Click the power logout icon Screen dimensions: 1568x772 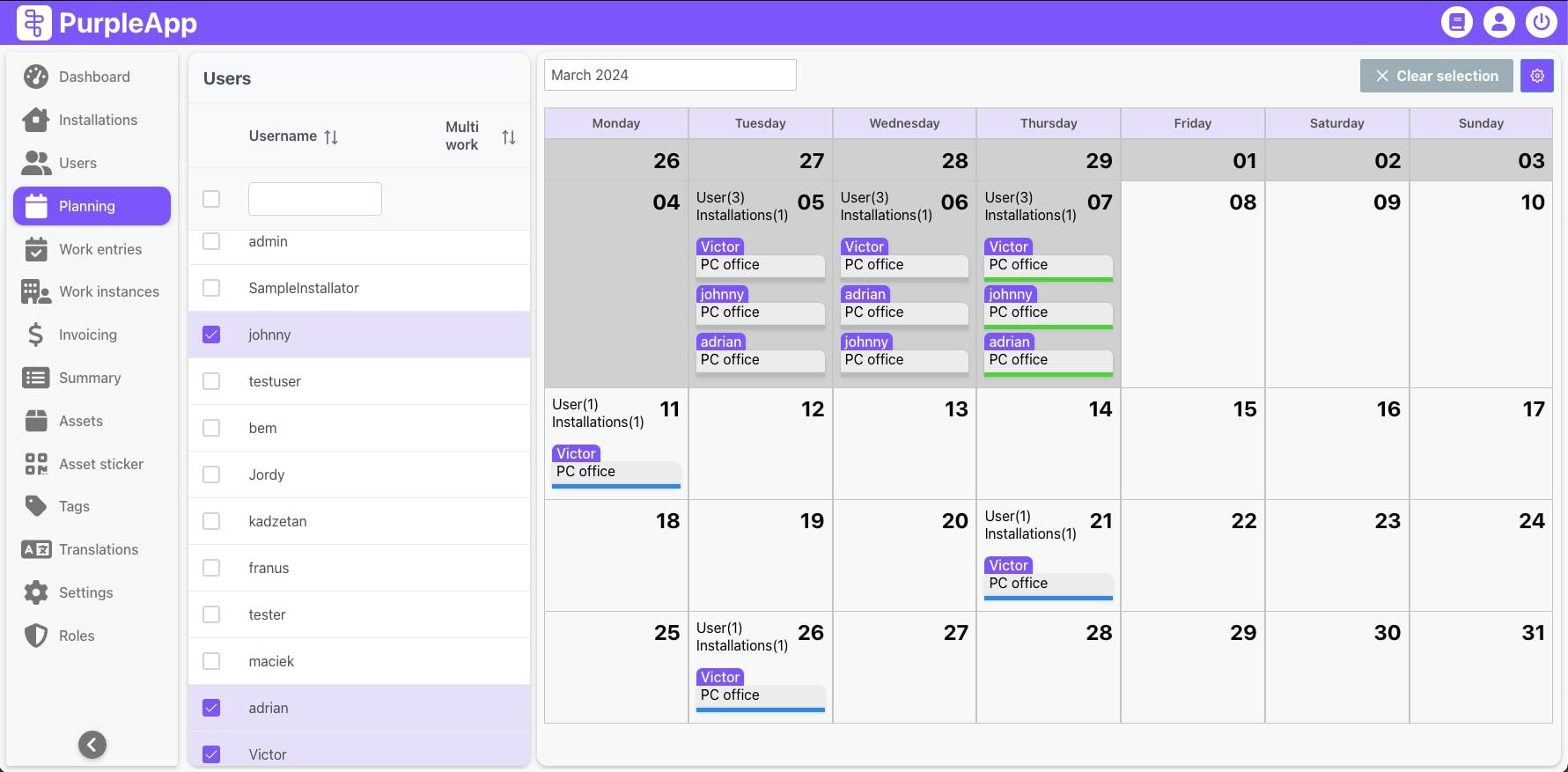pyautogui.click(x=1541, y=22)
